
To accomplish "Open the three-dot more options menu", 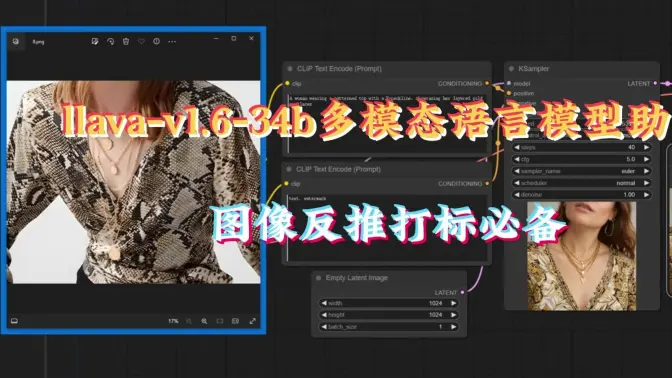I will click(172, 42).
